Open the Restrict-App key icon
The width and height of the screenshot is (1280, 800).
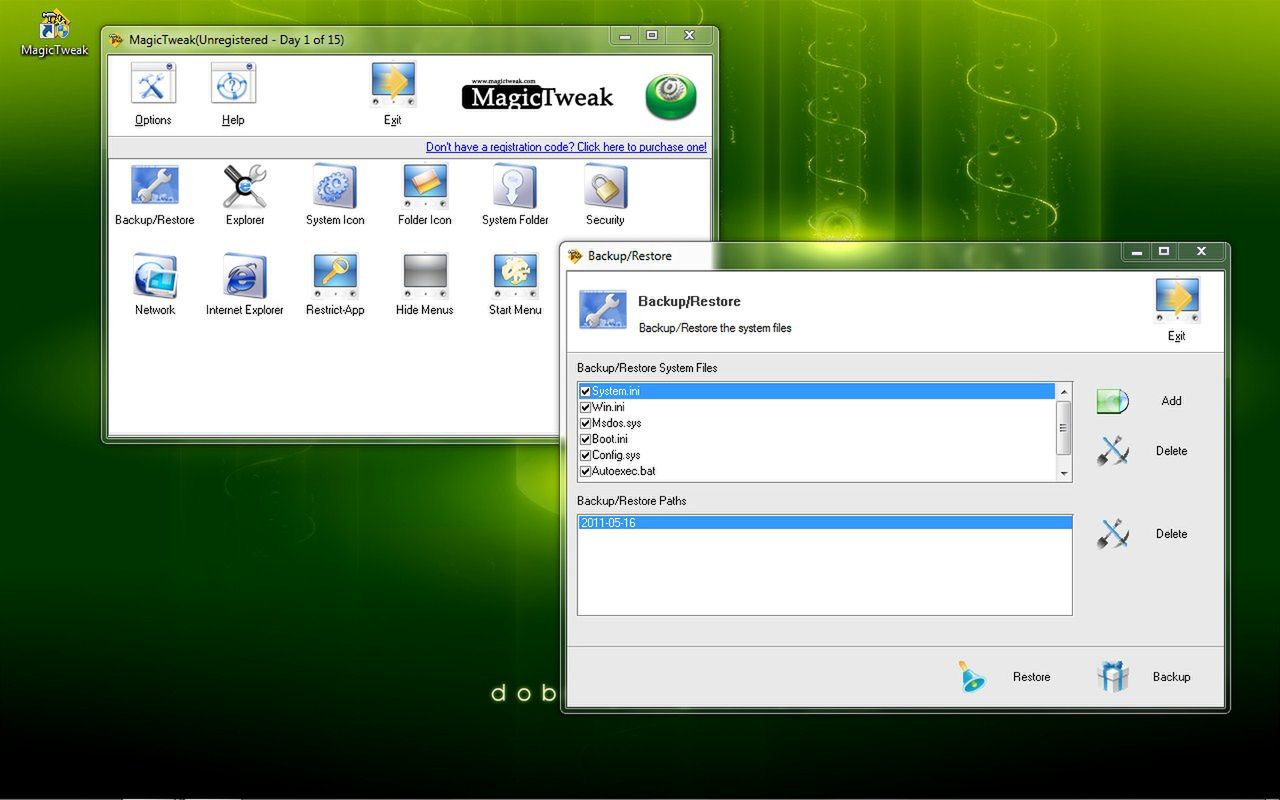[x=335, y=276]
